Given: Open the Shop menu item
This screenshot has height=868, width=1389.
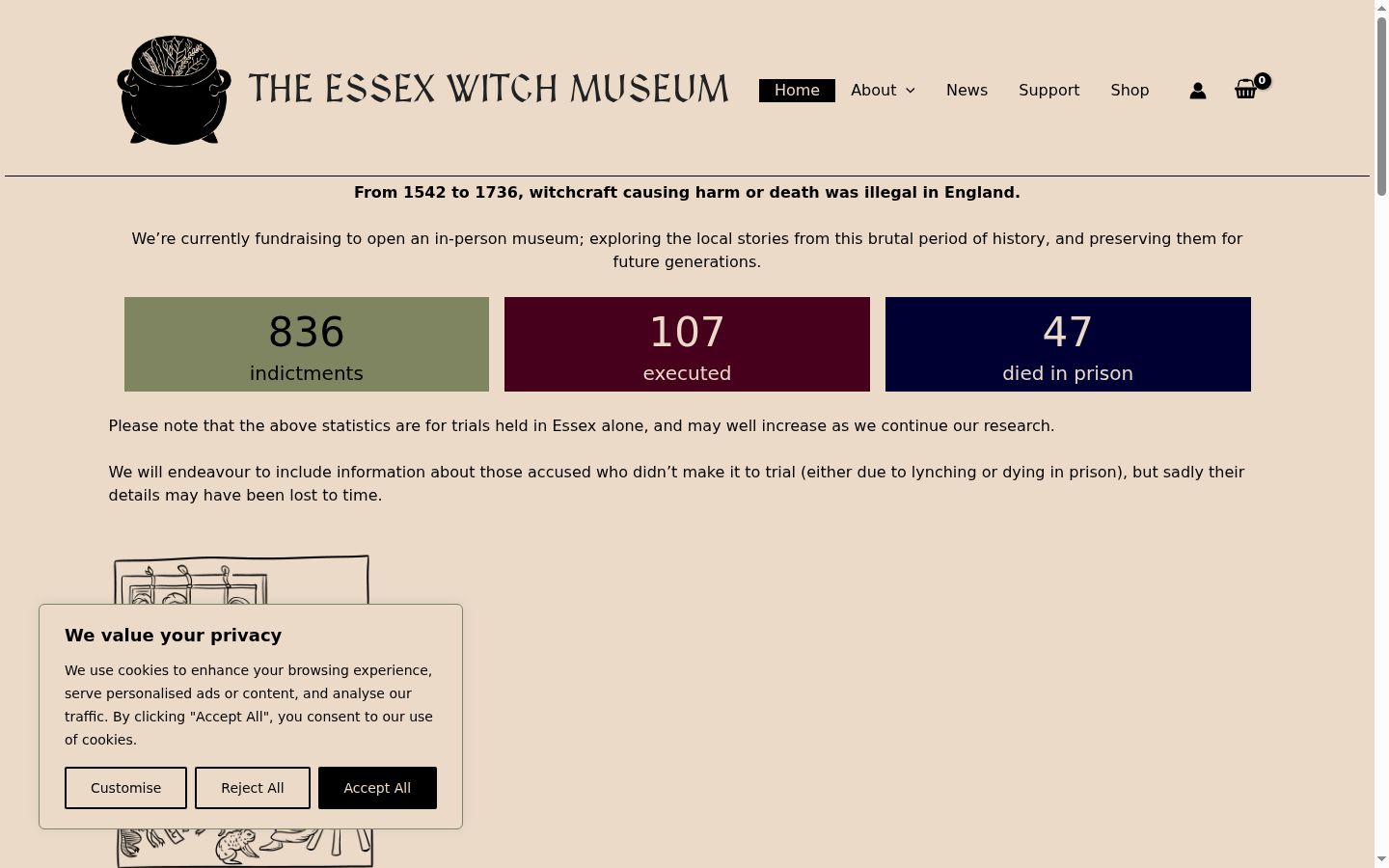Looking at the screenshot, I should [x=1130, y=91].
